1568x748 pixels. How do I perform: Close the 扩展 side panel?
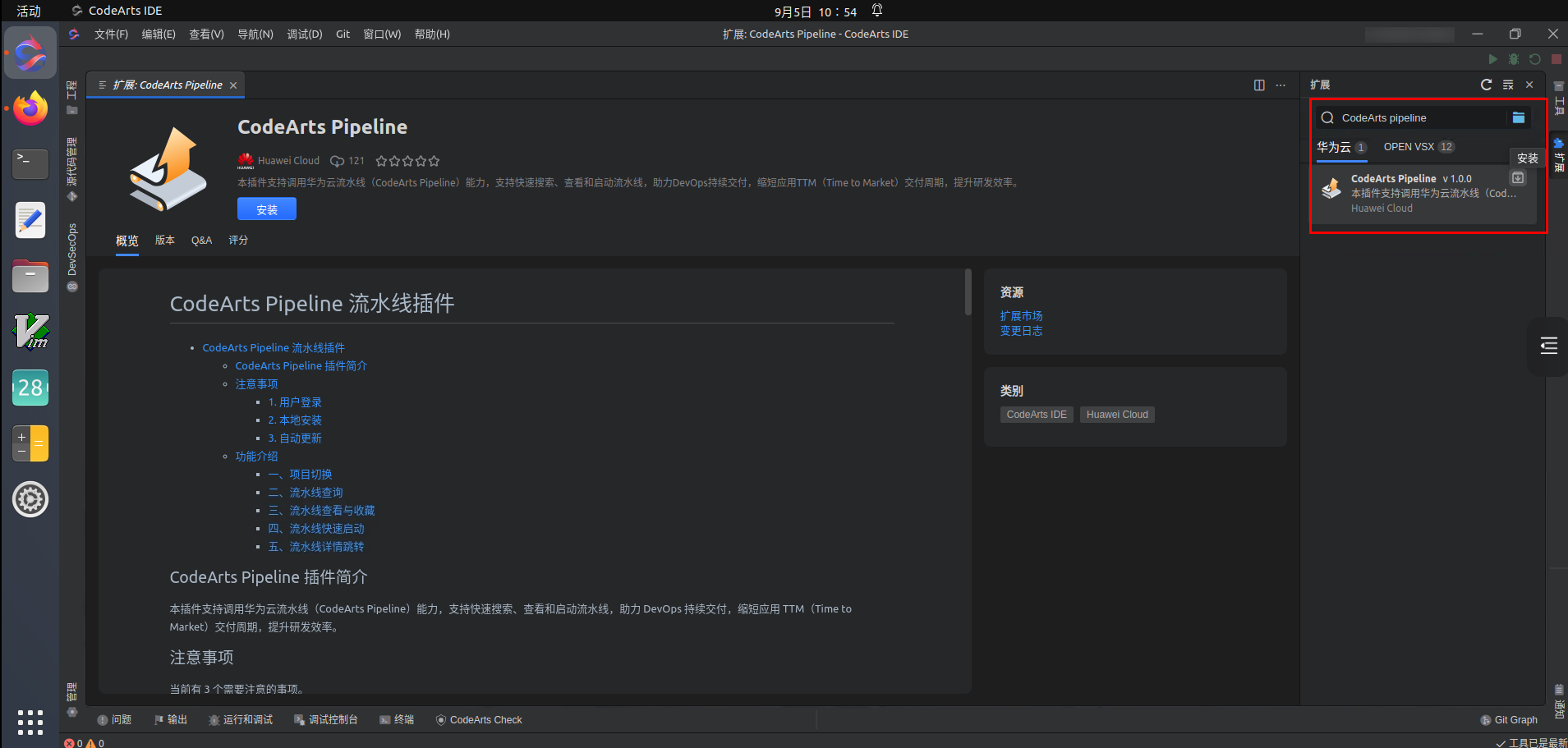(1529, 85)
